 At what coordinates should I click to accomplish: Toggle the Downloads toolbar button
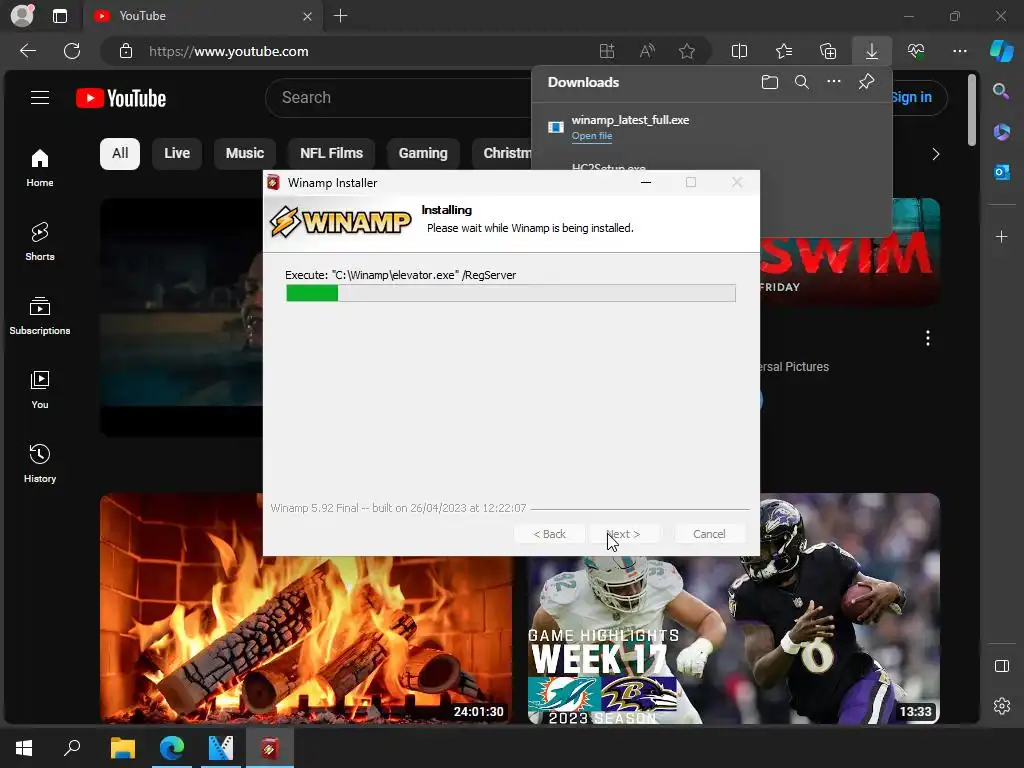(x=872, y=51)
